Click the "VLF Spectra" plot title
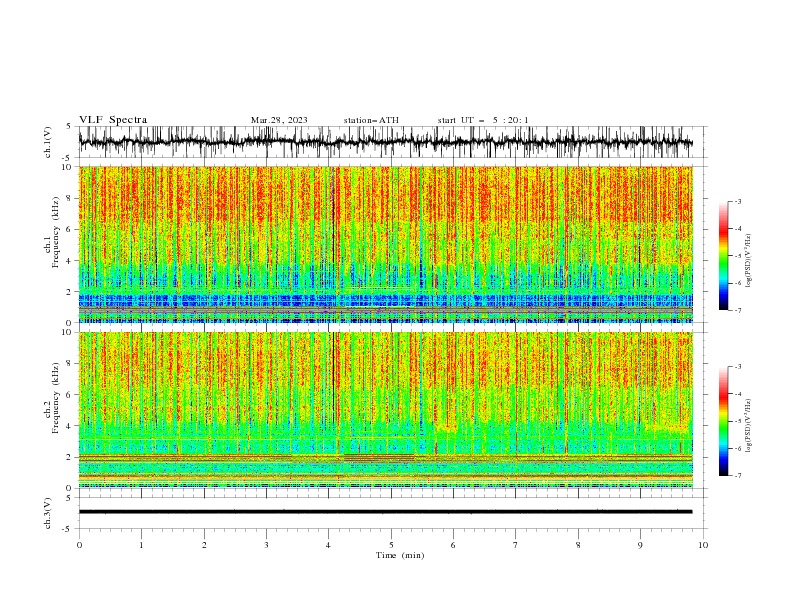The image size is (792, 612). [113, 120]
